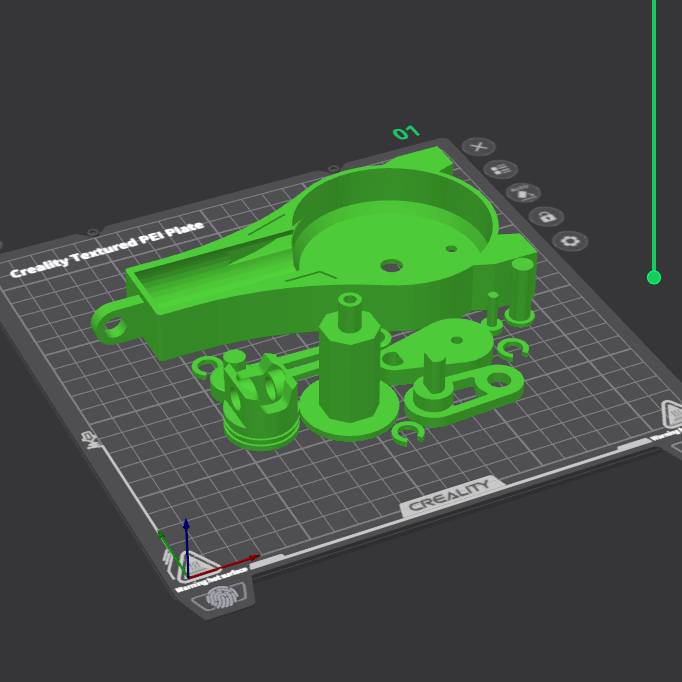
Task: Select the tall cylindrical pin at right
Action: click(x=521, y=290)
